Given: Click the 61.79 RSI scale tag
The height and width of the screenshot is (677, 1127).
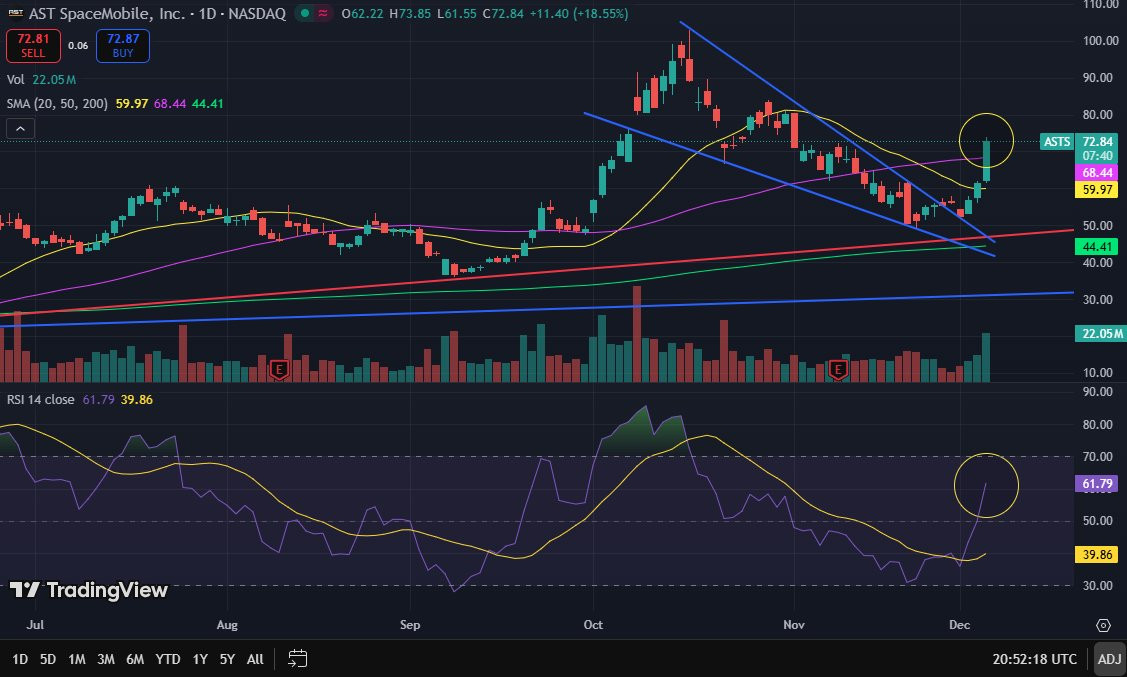Looking at the screenshot, I should pos(1096,484).
